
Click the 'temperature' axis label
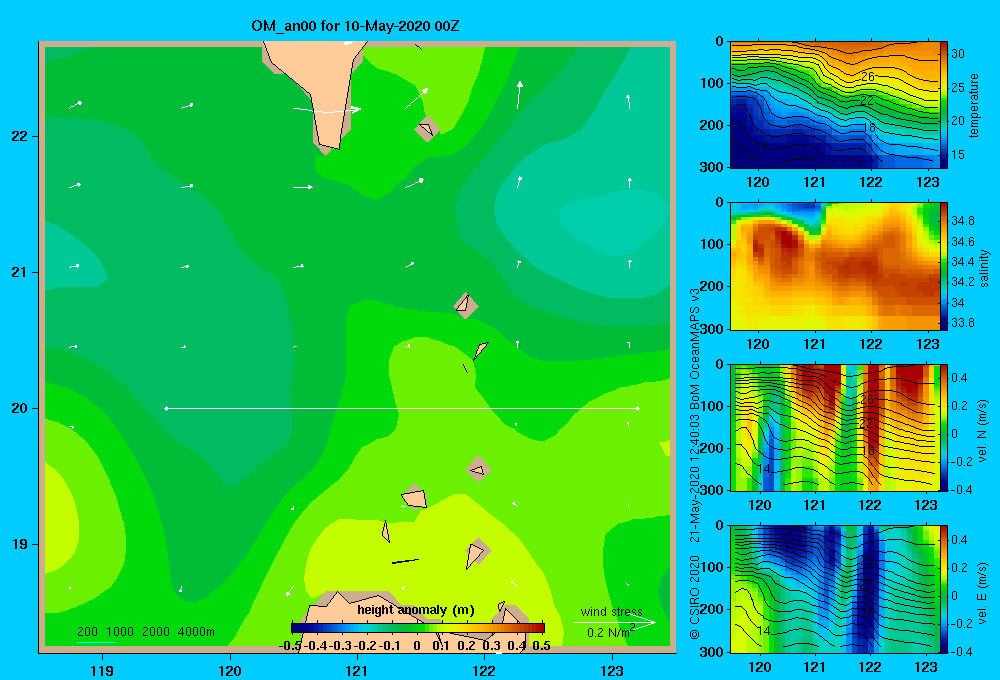[973, 106]
